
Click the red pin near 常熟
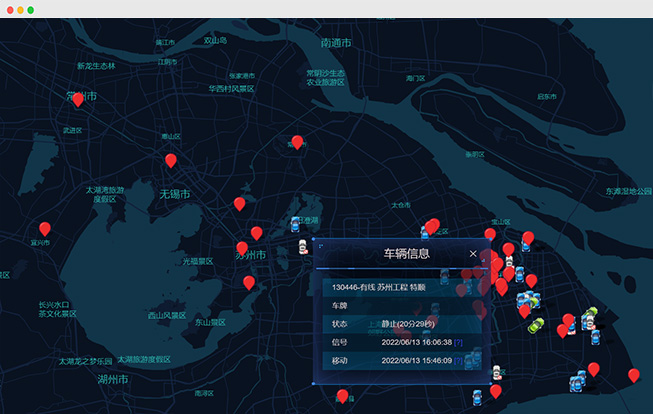click(x=297, y=142)
